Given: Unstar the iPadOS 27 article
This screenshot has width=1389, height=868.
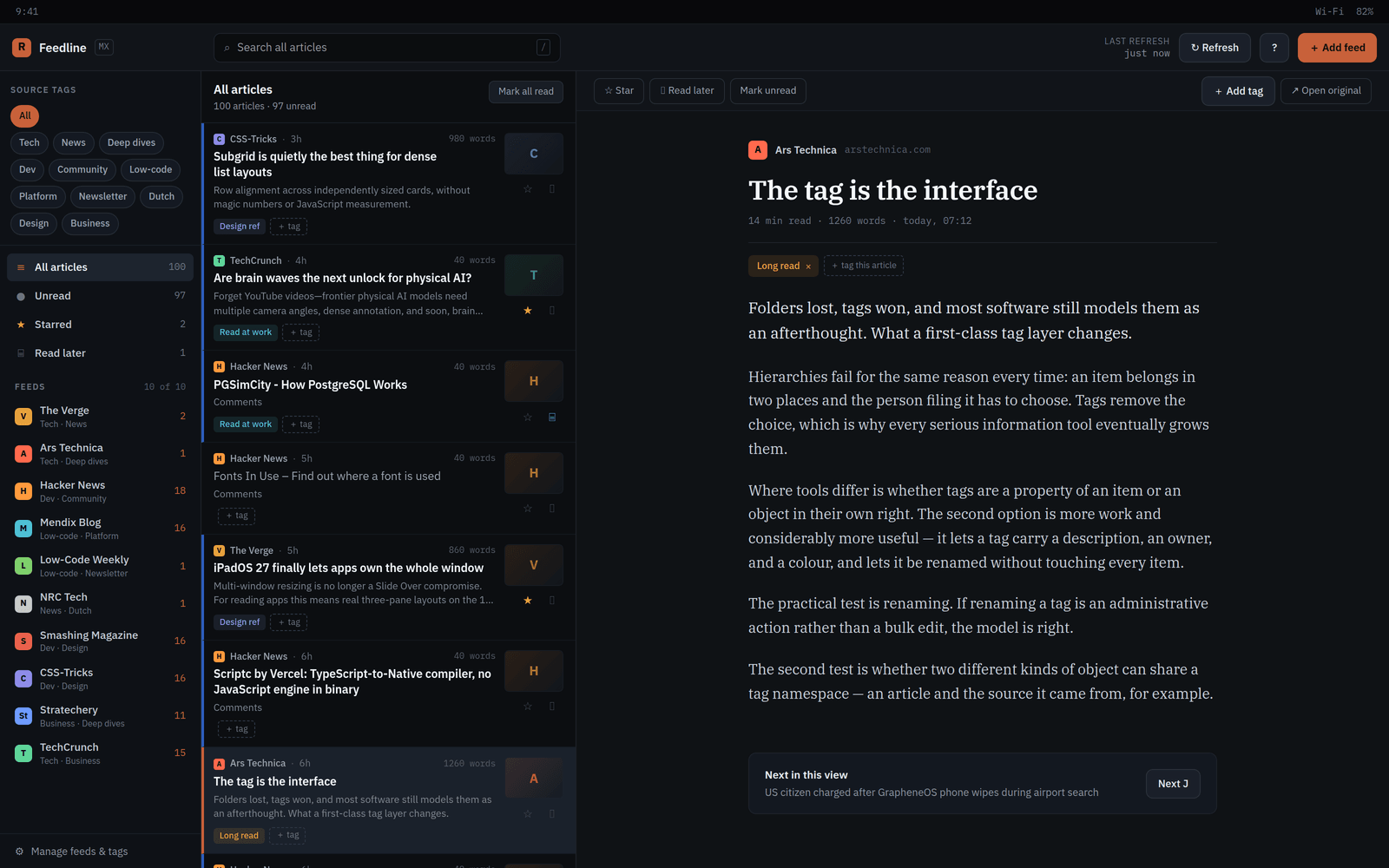Looking at the screenshot, I should point(527,601).
